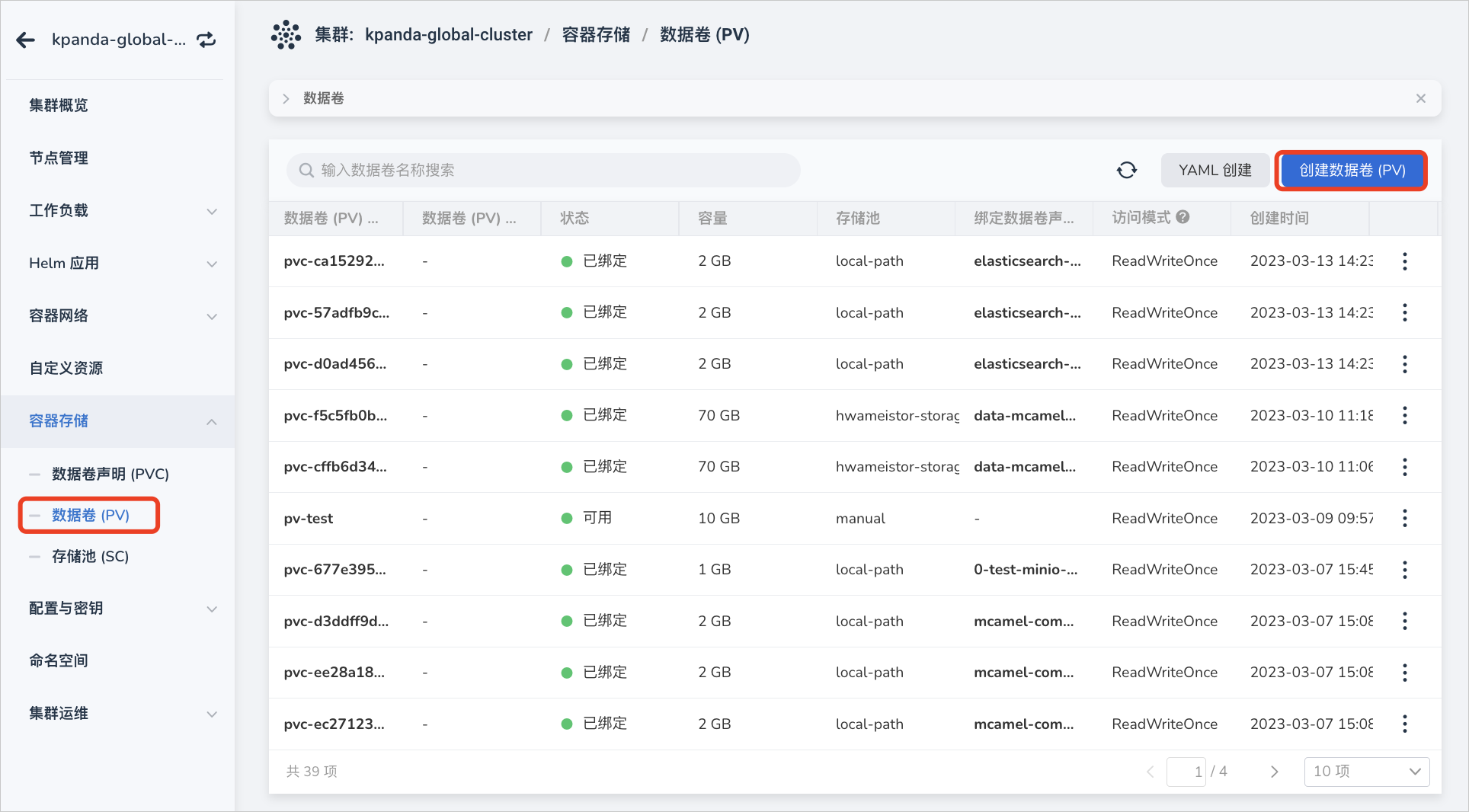This screenshot has height=812, width=1469.
Task: Collapse the 容器存储 menu
Action: point(212,421)
